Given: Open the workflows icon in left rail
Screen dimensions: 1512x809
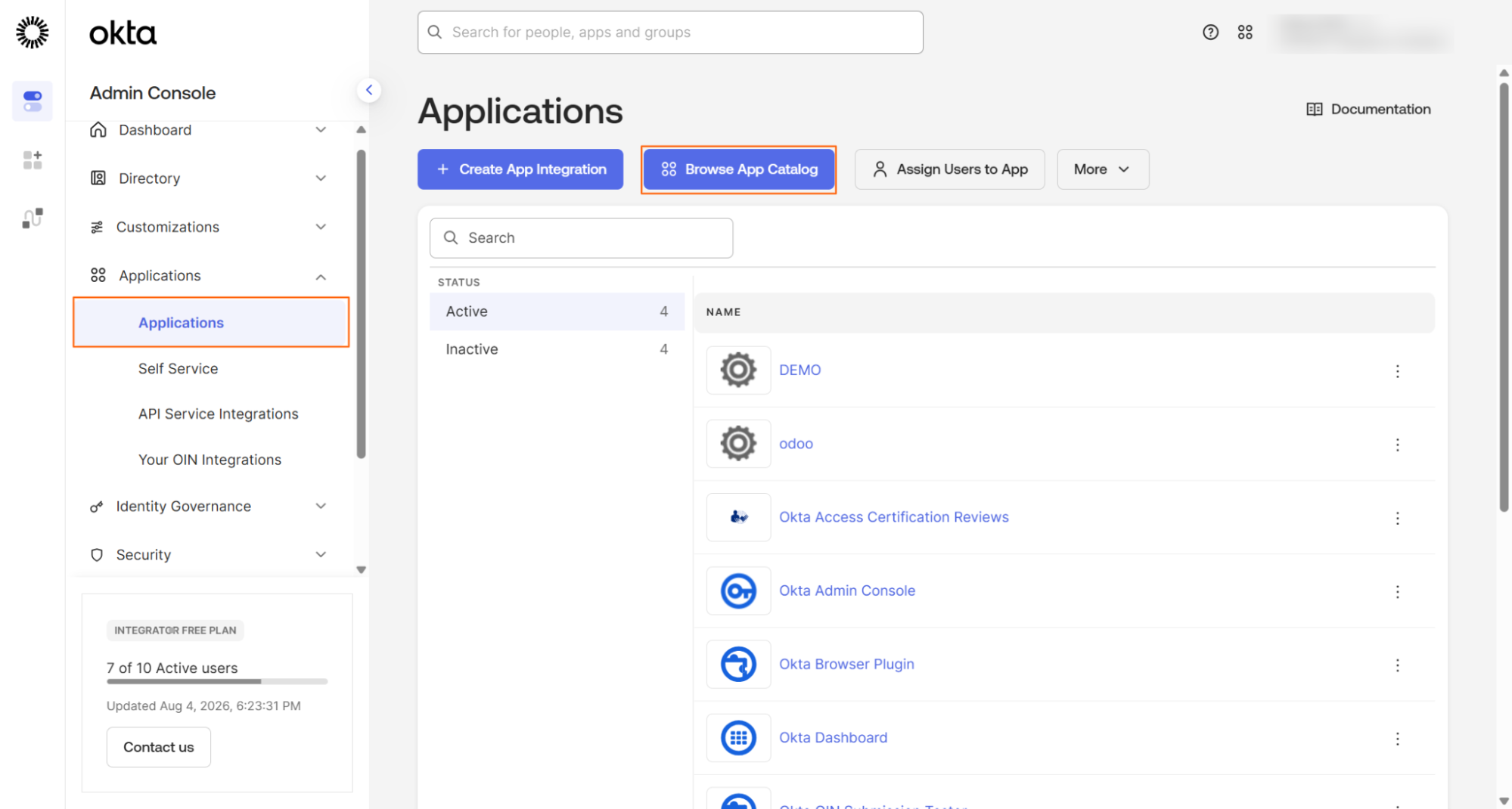Looking at the screenshot, I should tap(33, 218).
